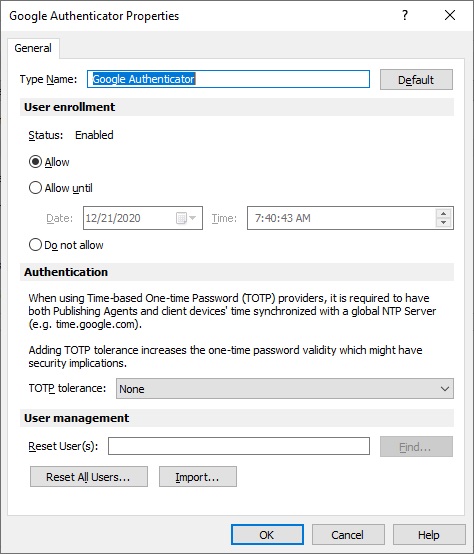Click Reset All Users... button
Screen dimensions: 474x554
tap(89, 477)
